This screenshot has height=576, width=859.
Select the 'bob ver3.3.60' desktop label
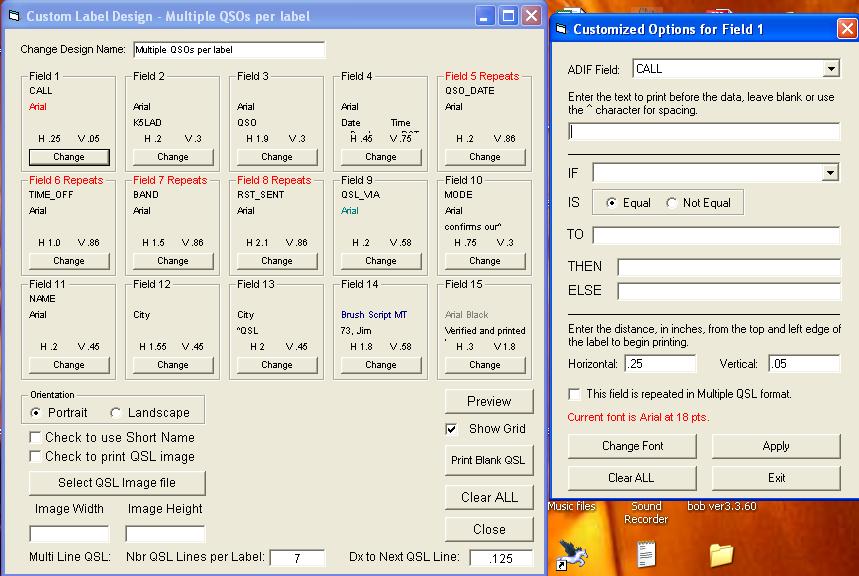(722, 506)
